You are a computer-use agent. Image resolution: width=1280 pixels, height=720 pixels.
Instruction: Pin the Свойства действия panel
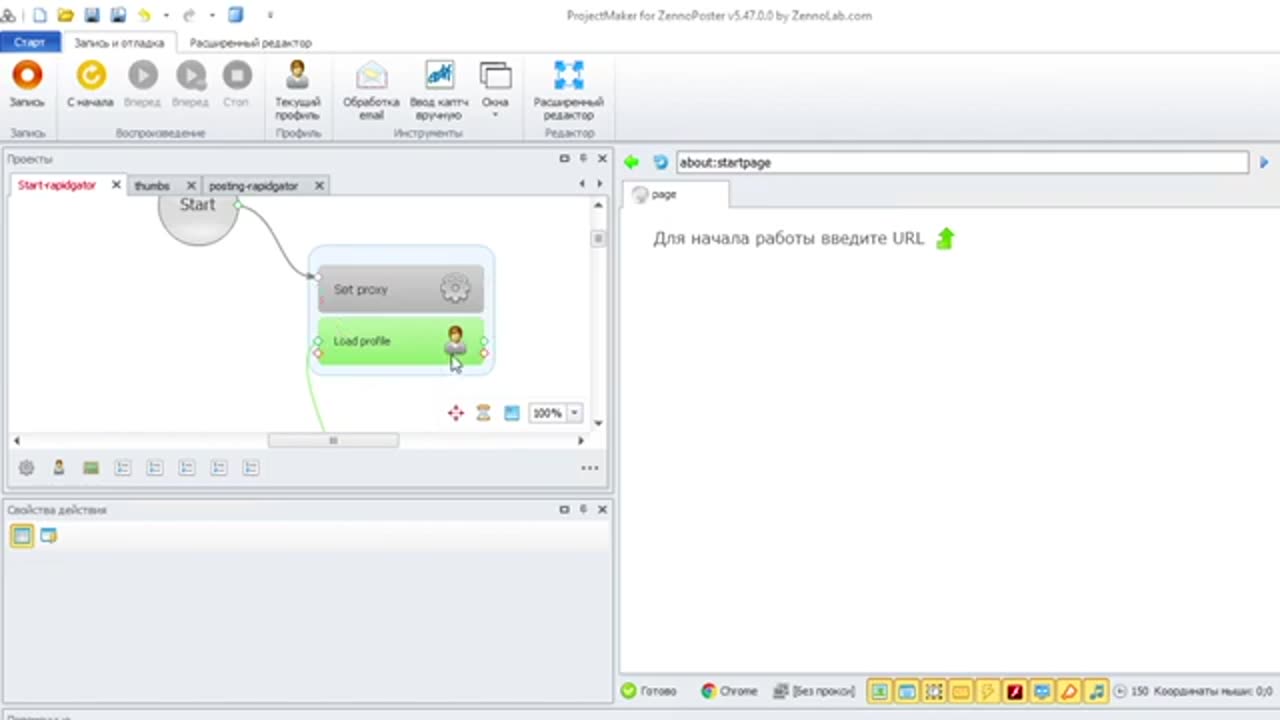click(x=583, y=509)
